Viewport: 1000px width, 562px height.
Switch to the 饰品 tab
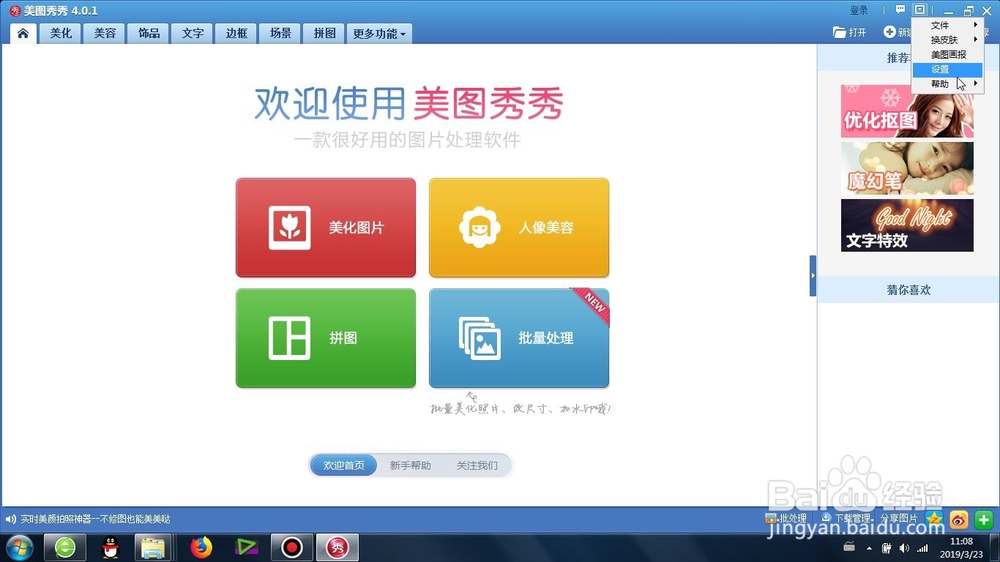(149, 33)
